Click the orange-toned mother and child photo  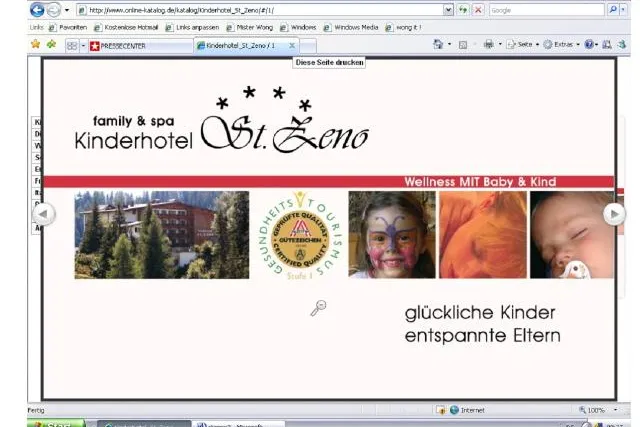click(x=483, y=235)
